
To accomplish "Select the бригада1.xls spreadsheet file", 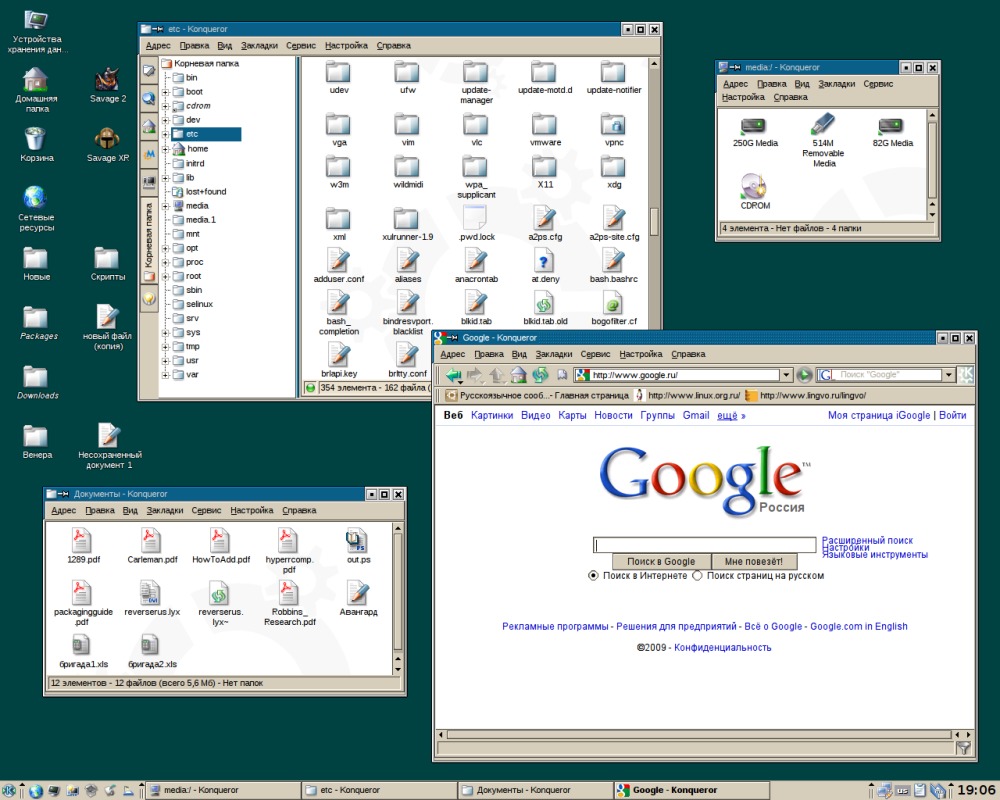I will click(83, 651).
